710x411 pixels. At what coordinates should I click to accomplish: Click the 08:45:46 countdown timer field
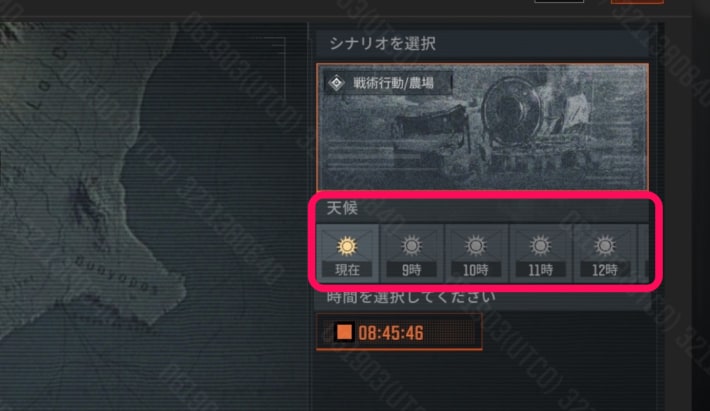[x=399, y=332]
